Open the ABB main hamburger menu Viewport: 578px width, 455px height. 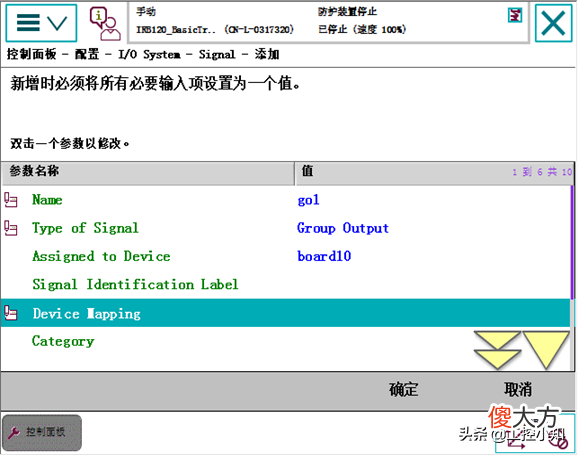[x=41, y=23]
